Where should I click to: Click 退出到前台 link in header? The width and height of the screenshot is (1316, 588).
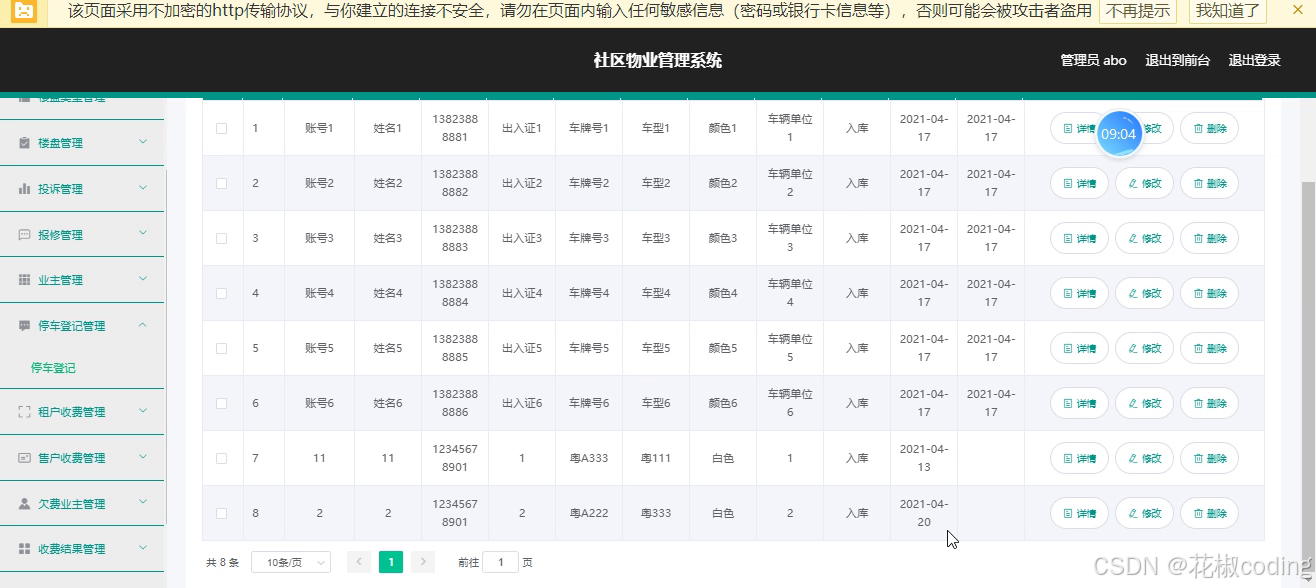coord(1177,61)
